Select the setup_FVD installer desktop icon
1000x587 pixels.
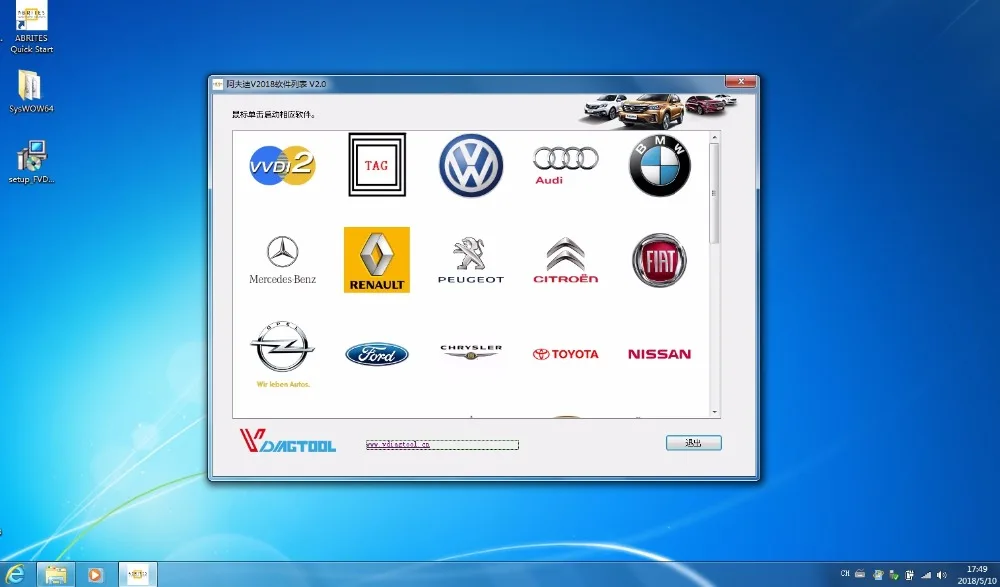click(31, 162)
